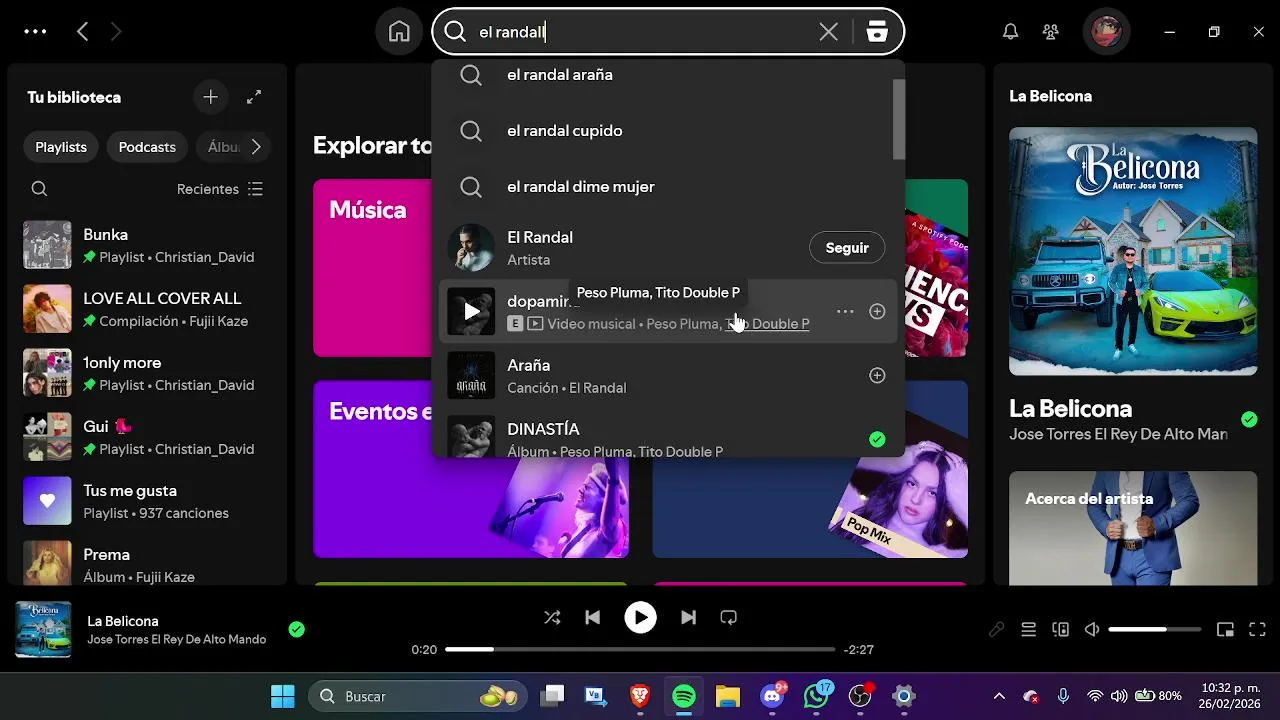Select suggestion el randal araña
The width and height of the screenshot is (1280, 720).
click(664, 75)
